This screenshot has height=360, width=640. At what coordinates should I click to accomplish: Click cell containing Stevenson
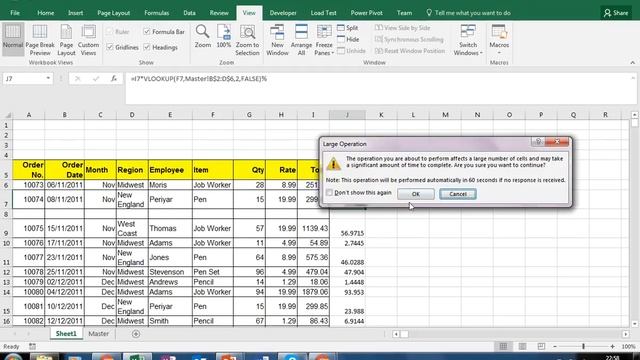coord(170,272)
